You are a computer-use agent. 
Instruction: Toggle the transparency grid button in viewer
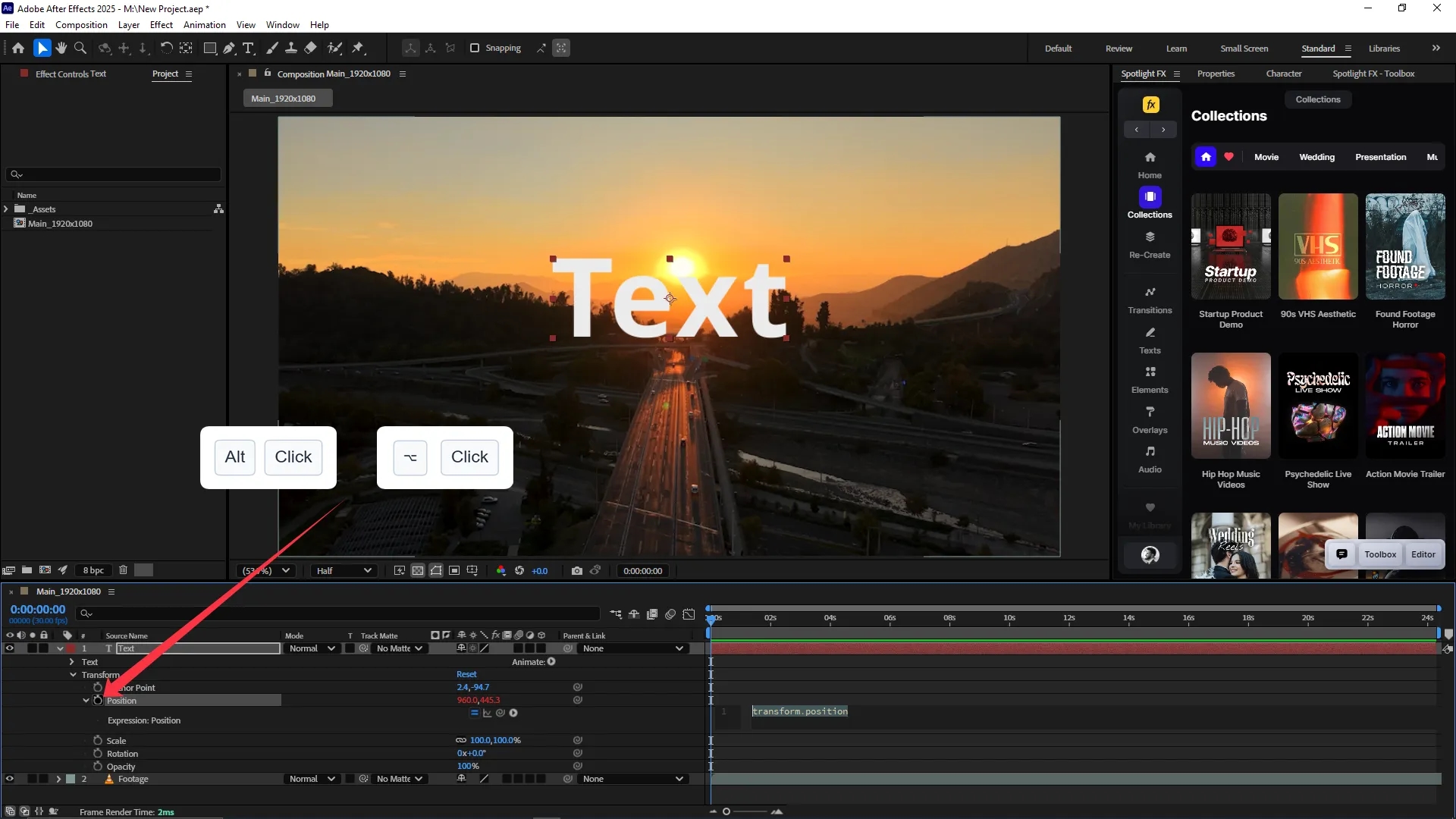pos(418,570)
